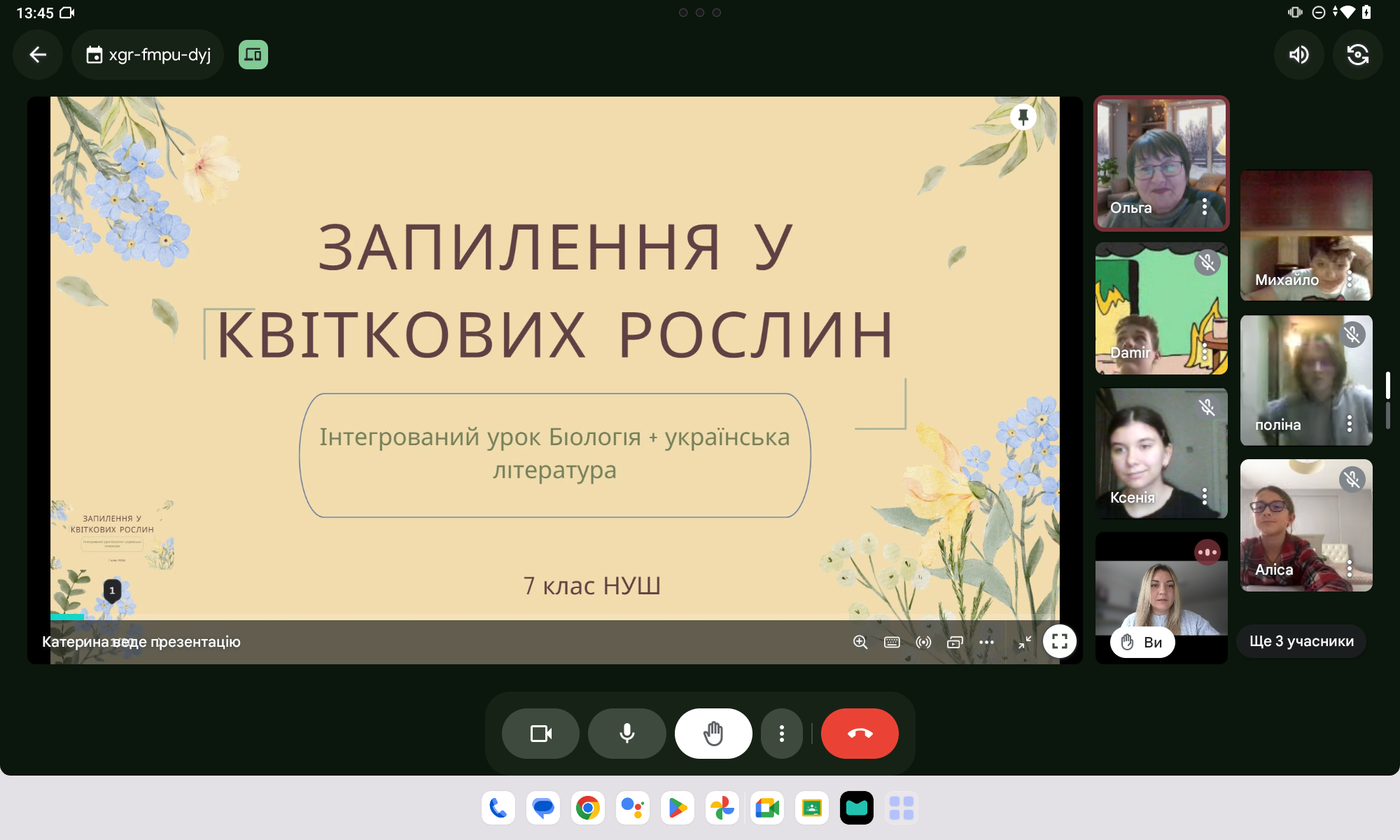Viewport: 1400px width, 840px height.
Task: Show three more participants
Action: coord(1301,641)
